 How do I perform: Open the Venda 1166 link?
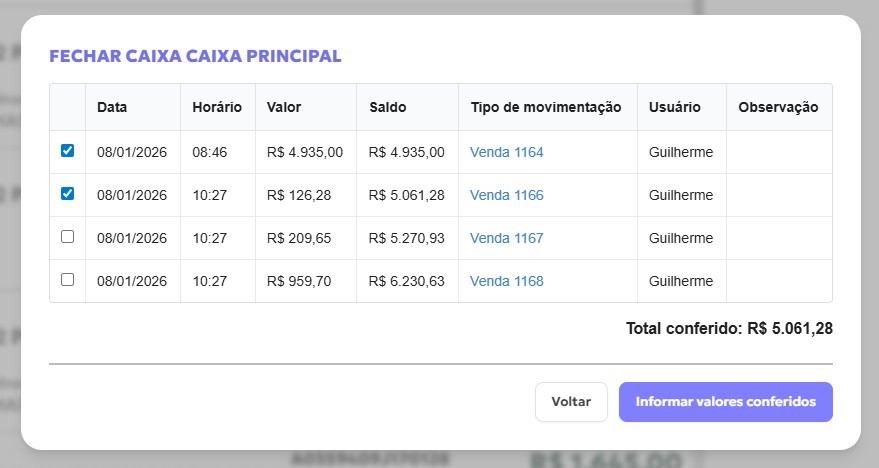tap(507, 195)
